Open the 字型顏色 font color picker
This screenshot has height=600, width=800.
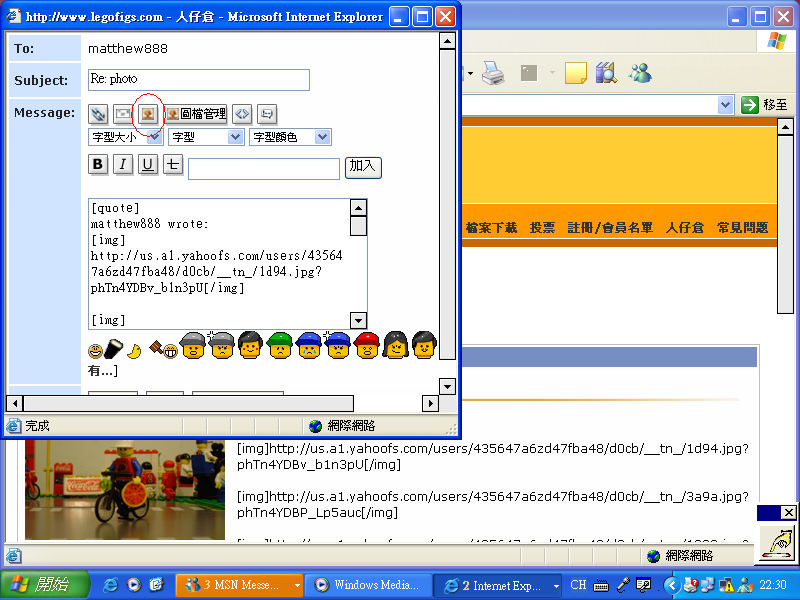(x=290, y=137)
